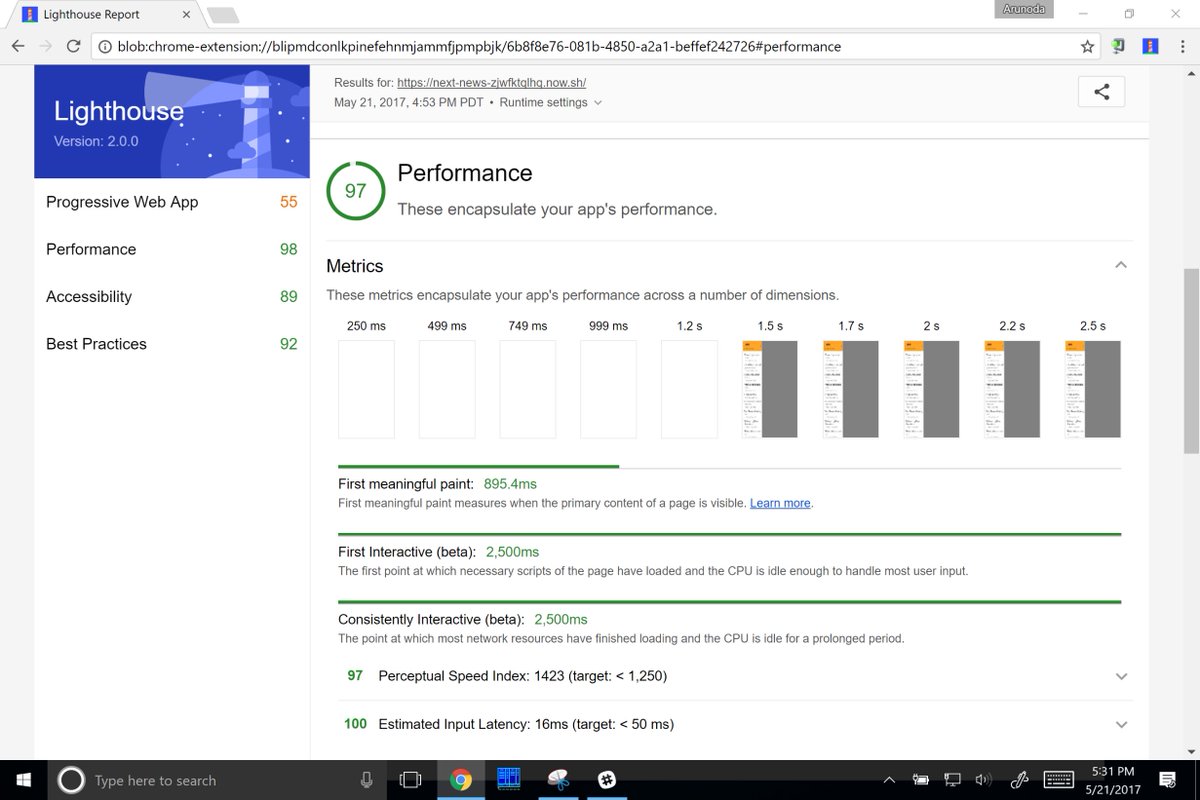
Task: Activate the Cortana microphone icon
Action: 366,780
